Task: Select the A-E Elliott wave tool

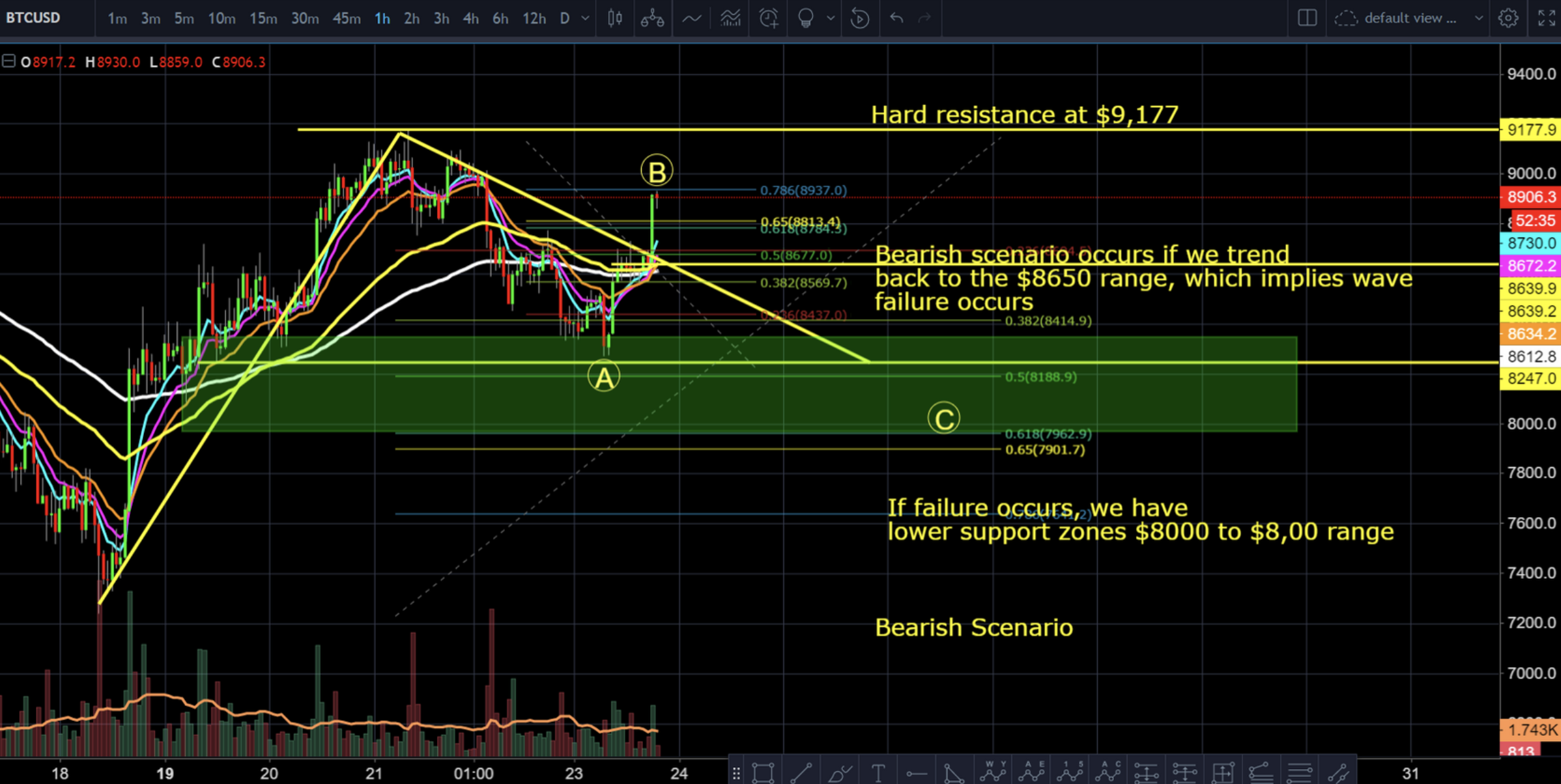Action: click(1032, 772)
